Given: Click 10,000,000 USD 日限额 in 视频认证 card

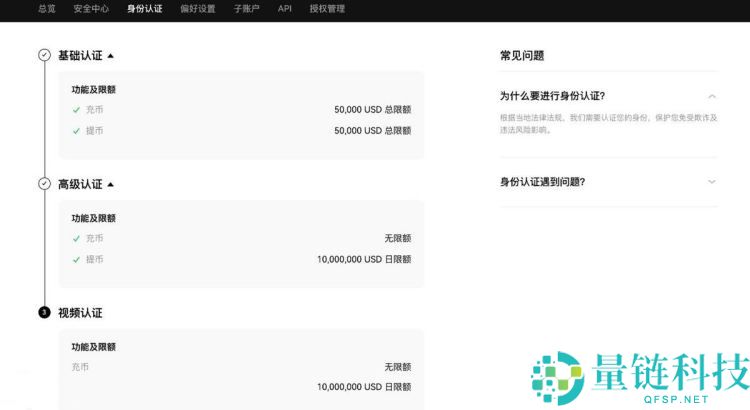Looking at the screenshot, I should pos(364,387).
